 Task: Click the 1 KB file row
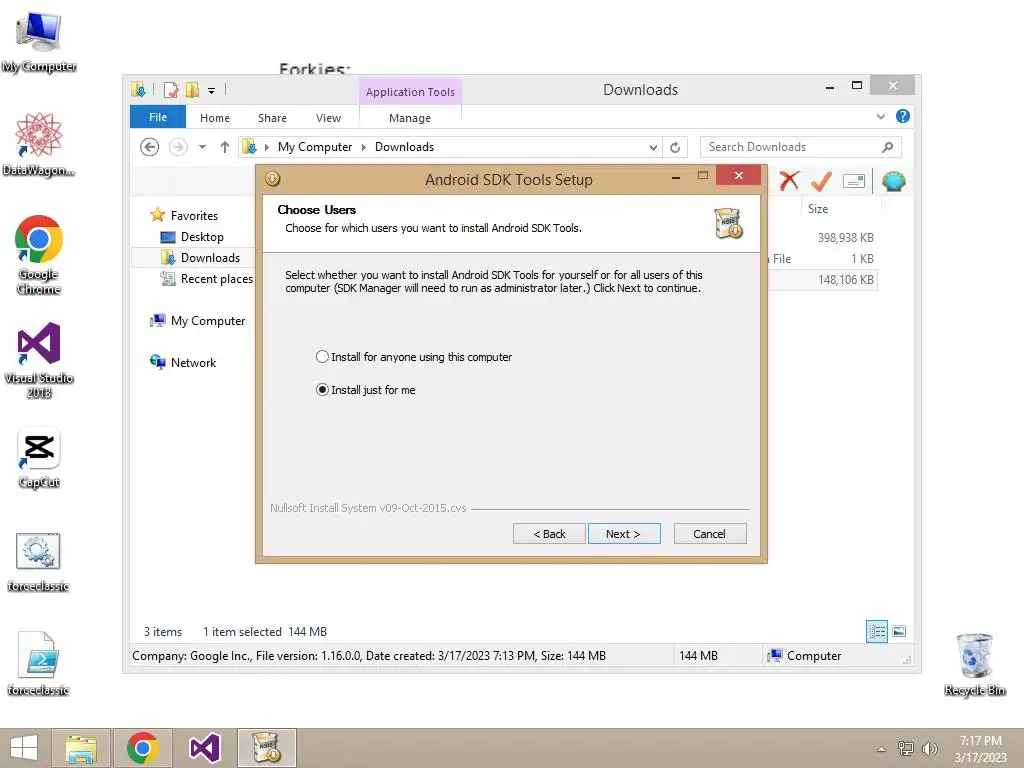(861, 259)
